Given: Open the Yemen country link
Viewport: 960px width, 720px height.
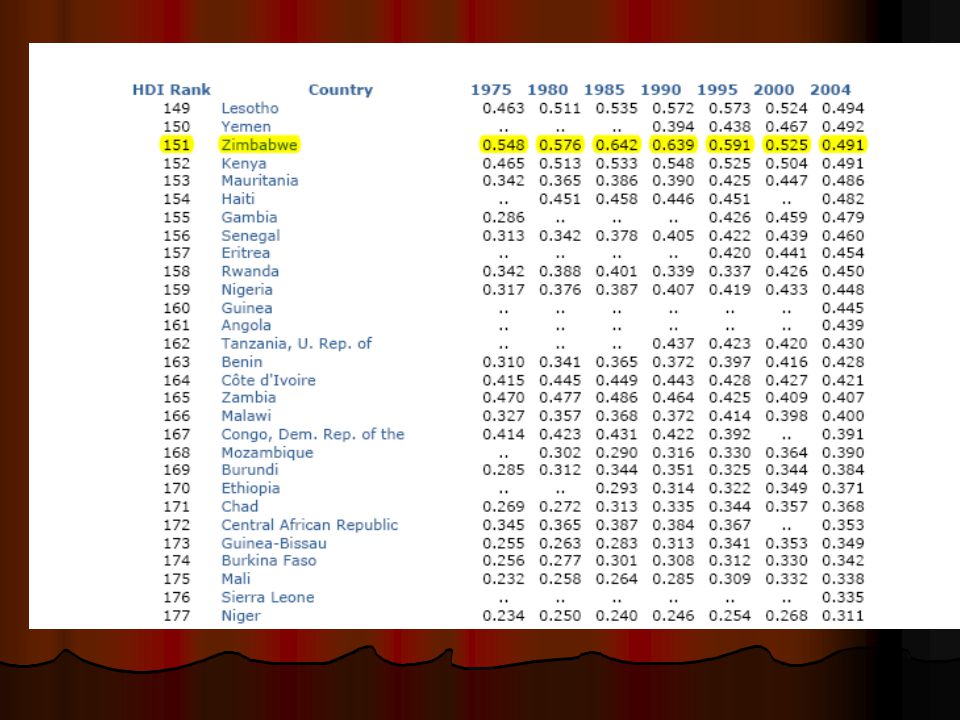Looking at the screenshot, I should 246,127.
